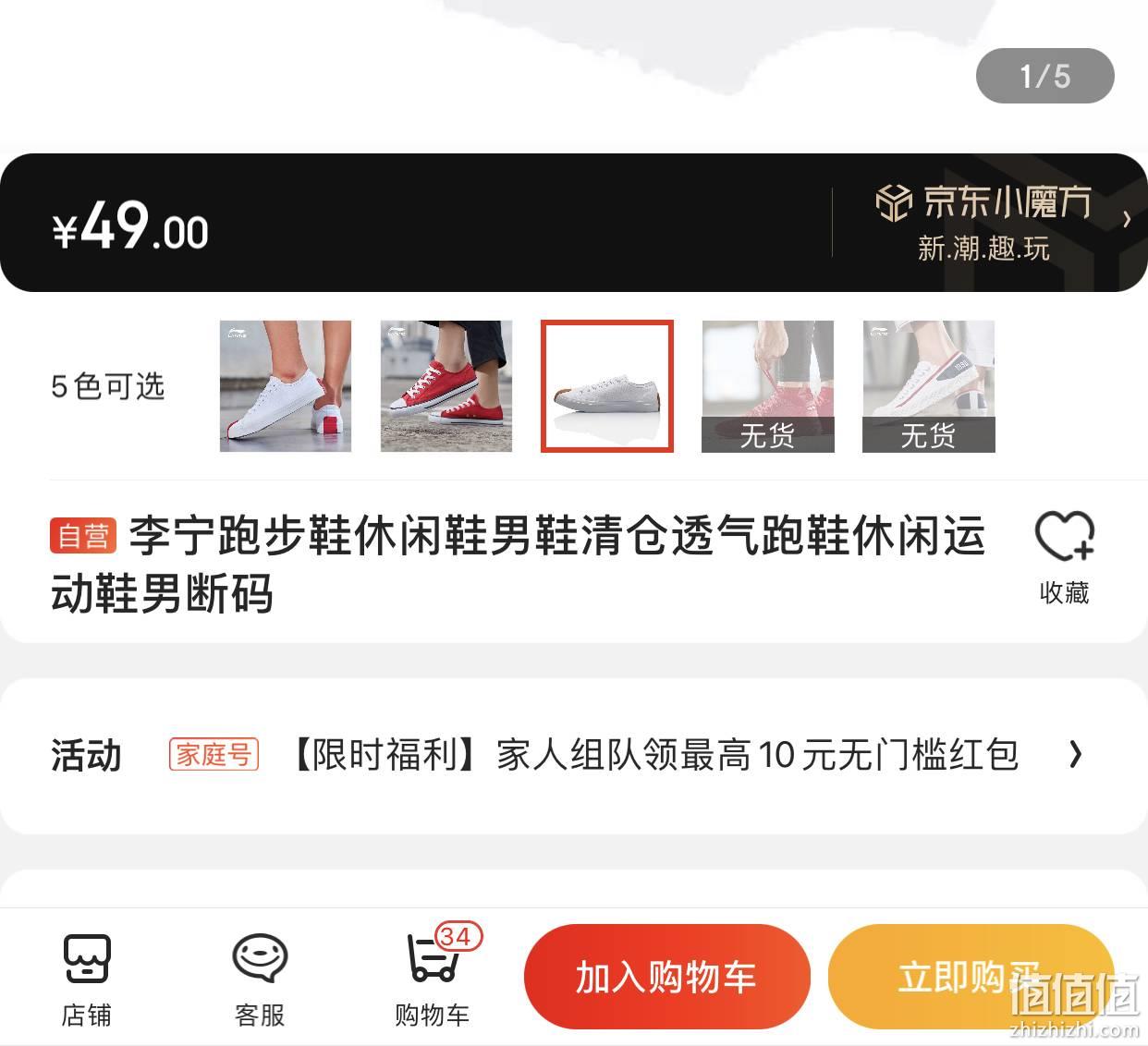Image resolution: width=1148 pixels, height=1046 pixels.
Task: Select the highlighted white sneaker color option
Action: click(x=607, y=386)
